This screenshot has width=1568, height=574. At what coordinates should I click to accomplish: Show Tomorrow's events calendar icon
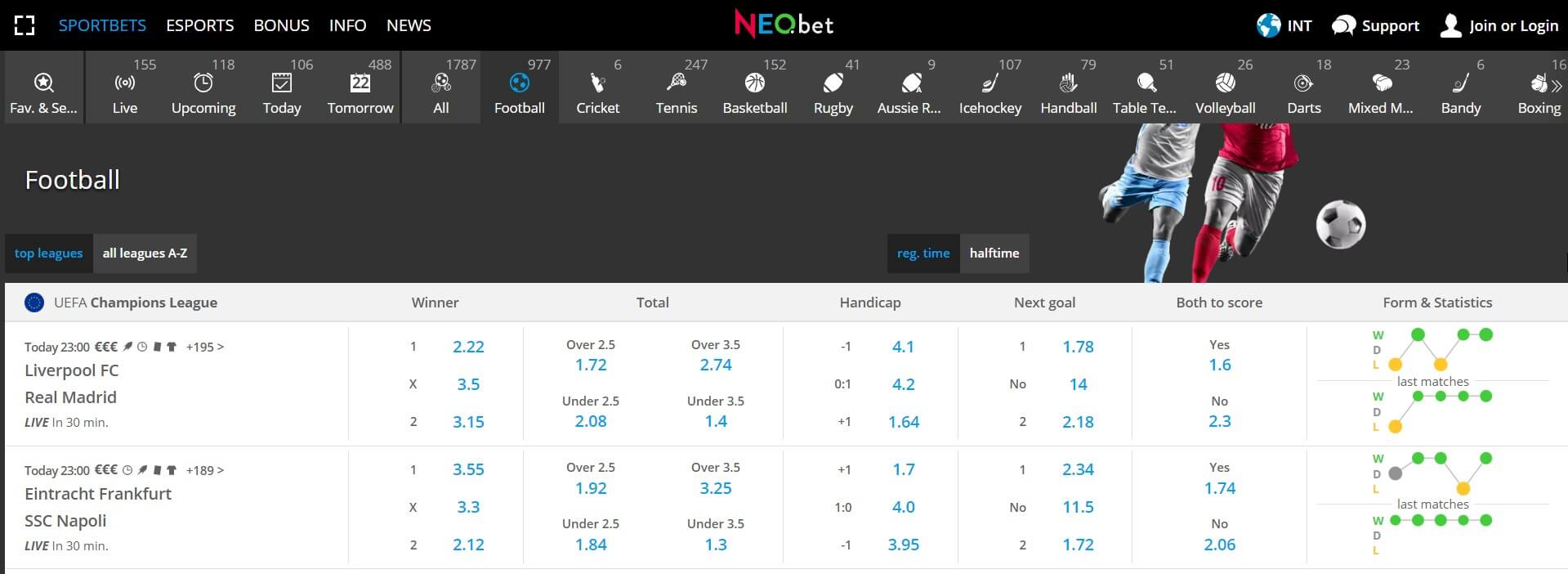360,83
